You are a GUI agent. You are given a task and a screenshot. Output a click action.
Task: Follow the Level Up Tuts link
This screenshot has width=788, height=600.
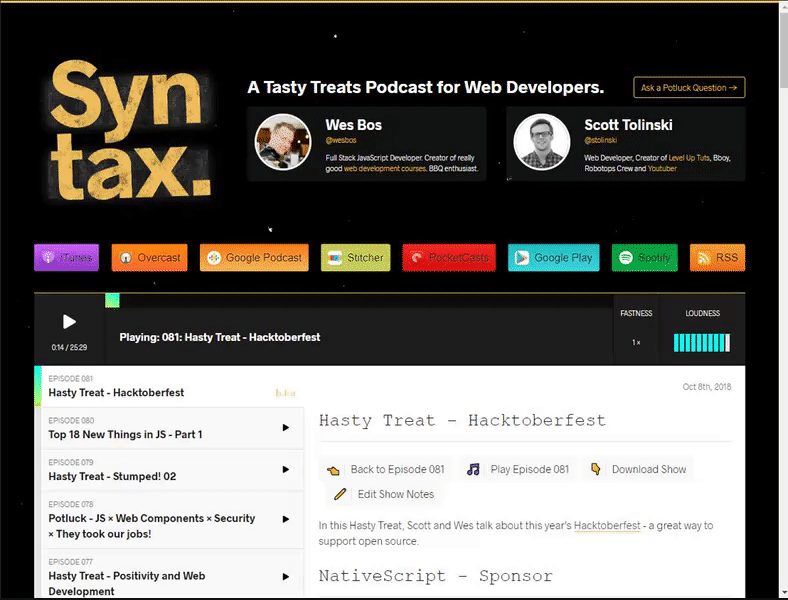(x=689, y=158)
